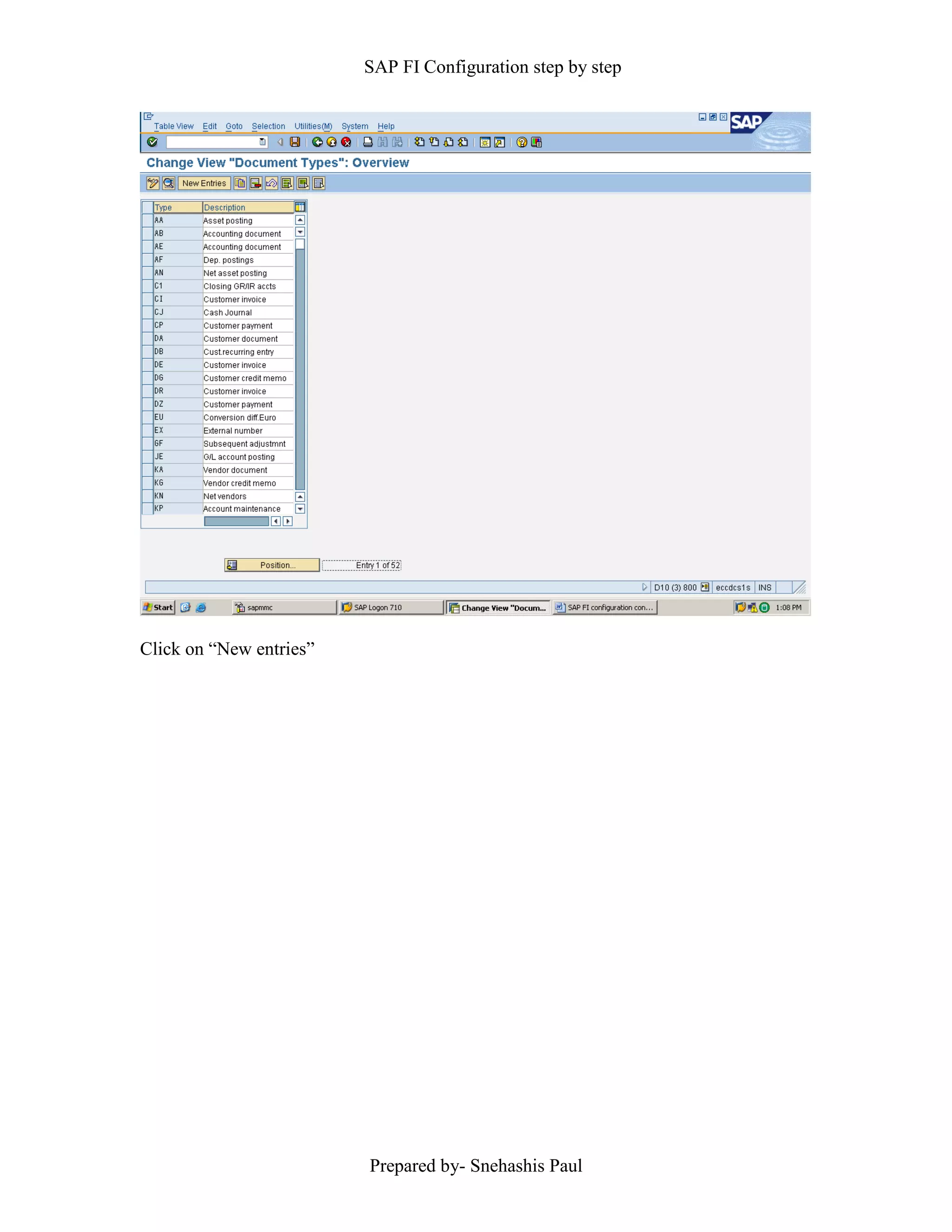Open the Help menu
This screenshot has width=952, height=1232.
click(386, 126)
